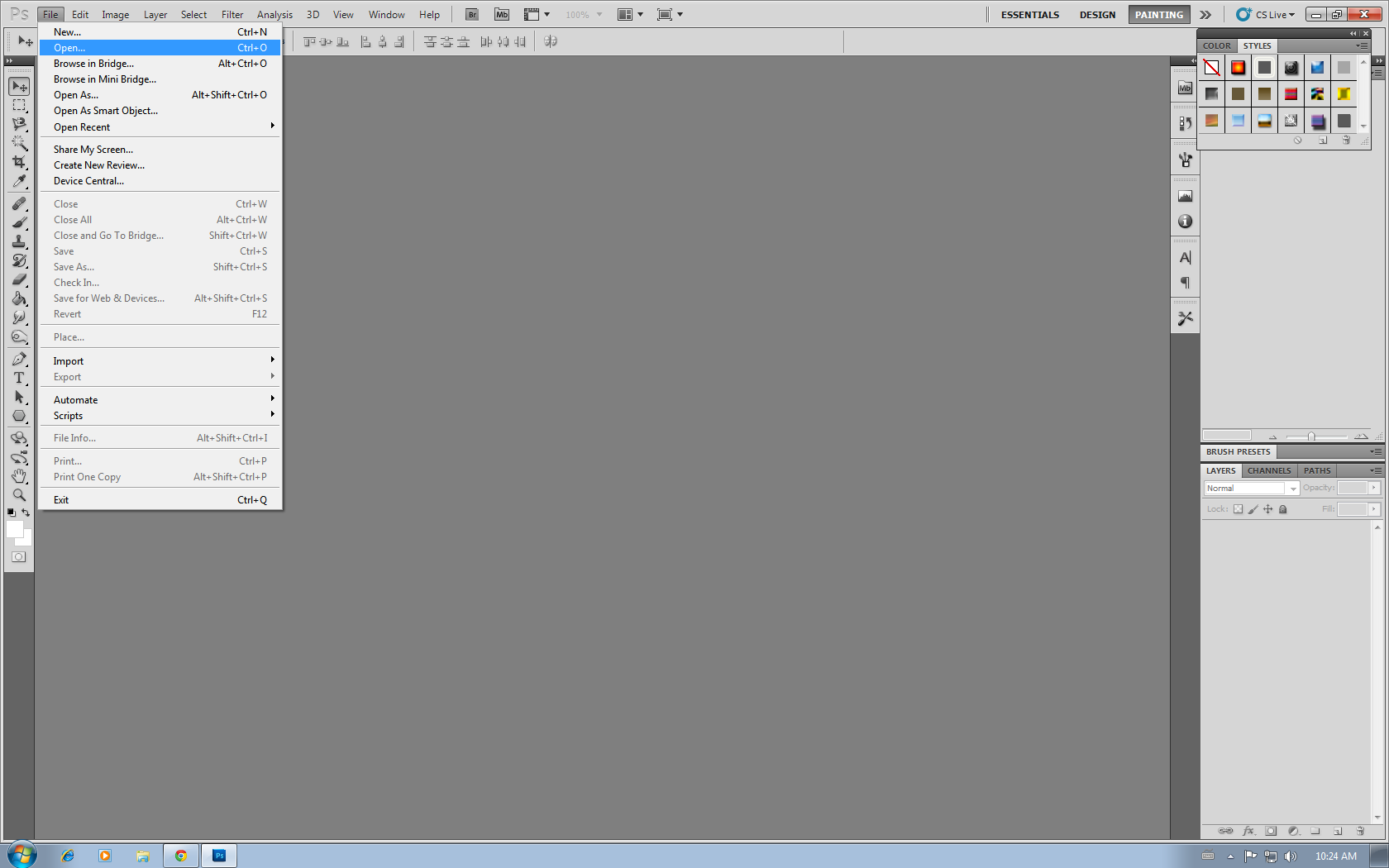Choose Browse in Bridge...

click(x=160, y=63)
